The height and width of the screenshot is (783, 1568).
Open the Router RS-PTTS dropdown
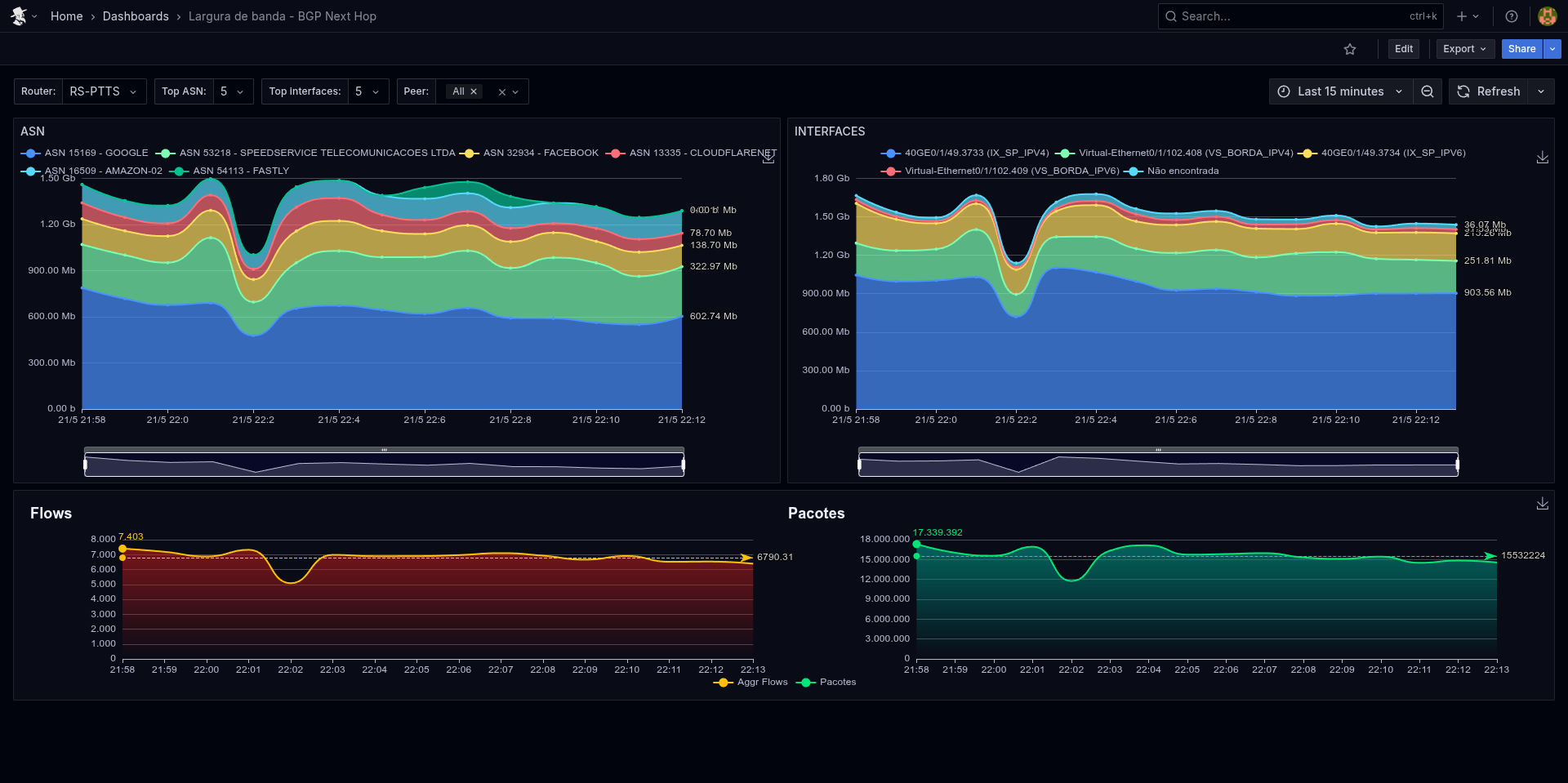point(102,91)
